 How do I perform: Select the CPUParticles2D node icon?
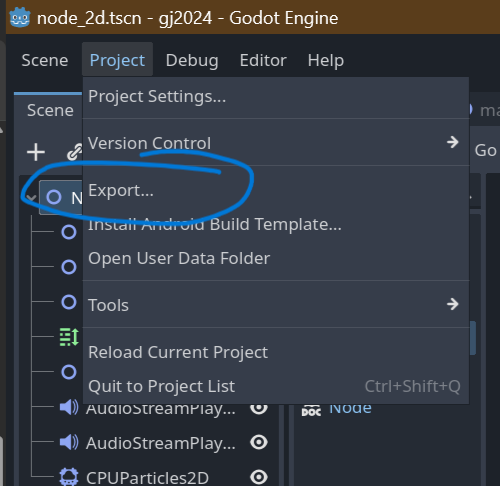pyautogui.click(x=69, y=477)
